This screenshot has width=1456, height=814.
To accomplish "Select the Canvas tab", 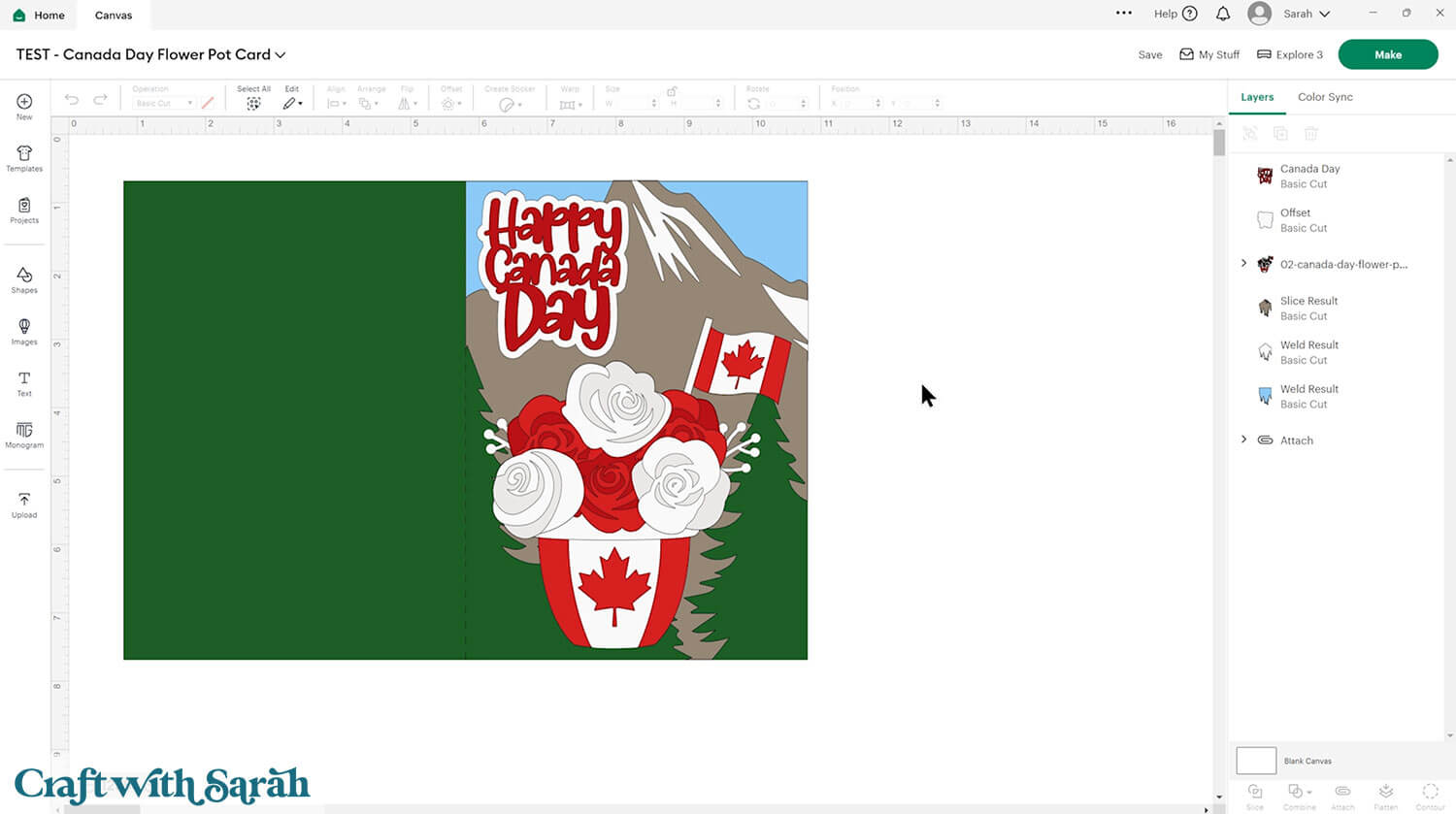I will (114, 15).
